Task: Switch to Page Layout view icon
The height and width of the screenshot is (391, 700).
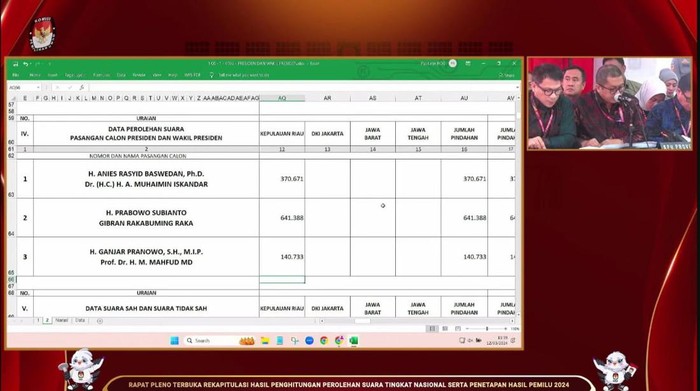Action: pyautogui.click(x=445, y=329)
